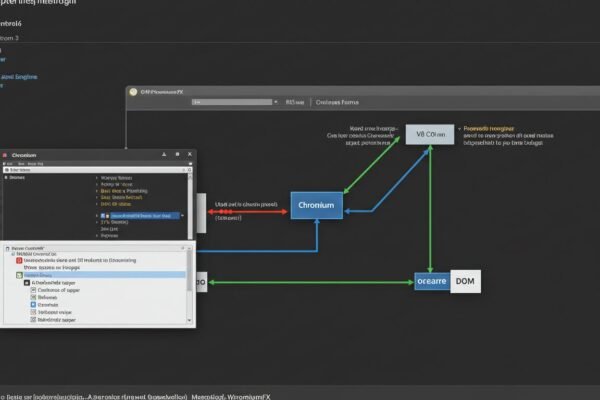This screenshot has height=400, width=600.
Task: Click the round yellow app icon in main window title
Action: click(x=133, y=92)
